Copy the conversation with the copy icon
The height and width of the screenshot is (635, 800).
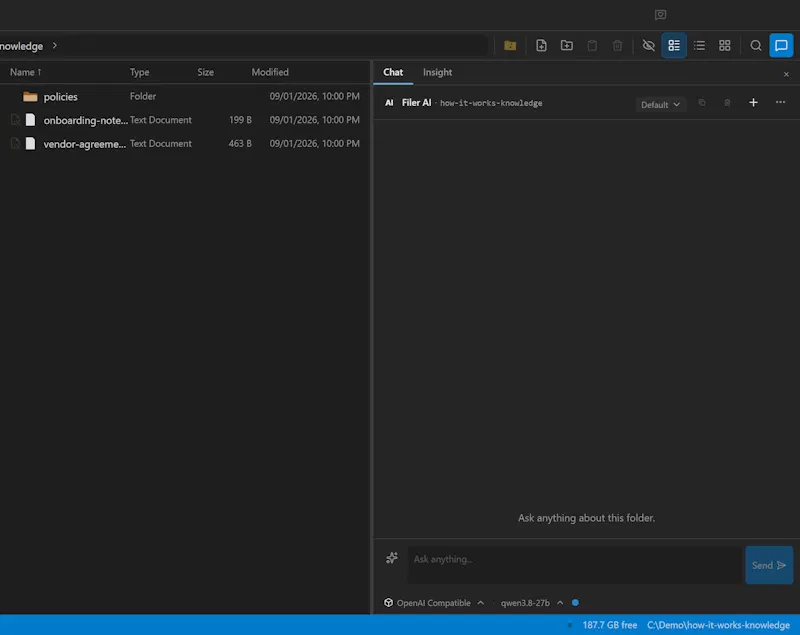coord(702,103)
